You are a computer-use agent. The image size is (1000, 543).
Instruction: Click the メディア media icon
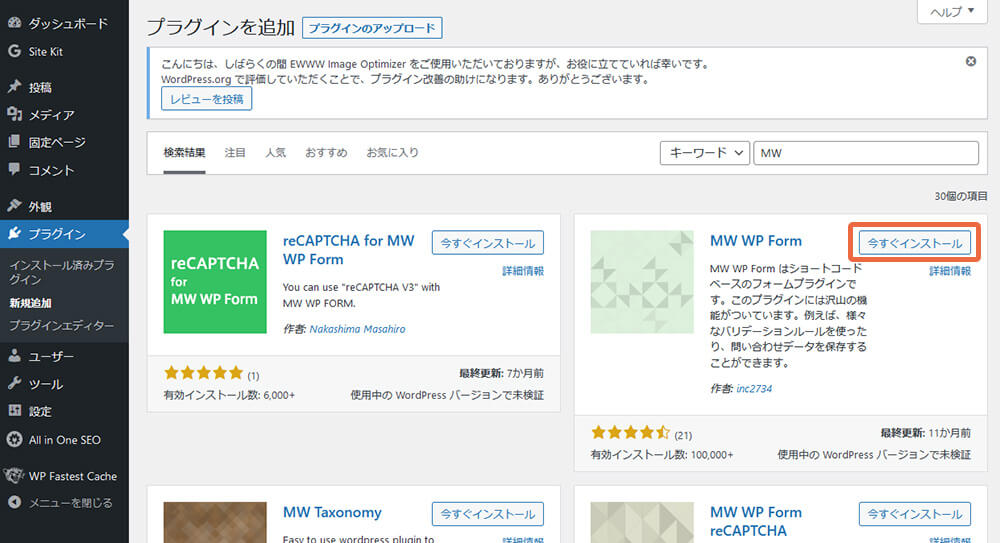tap(14, 114)
